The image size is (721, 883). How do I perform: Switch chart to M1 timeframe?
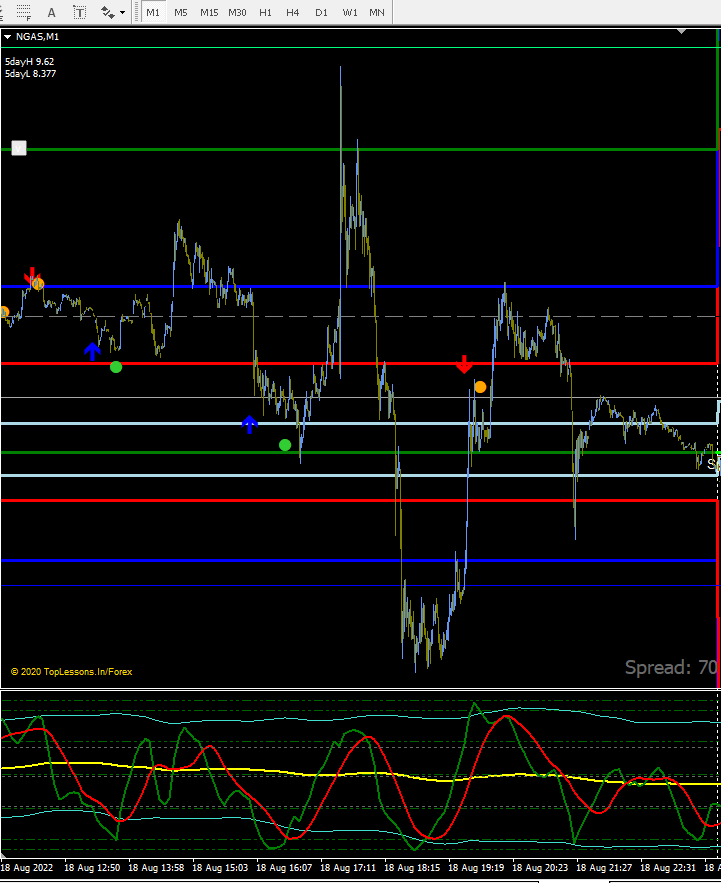(153, 12)
